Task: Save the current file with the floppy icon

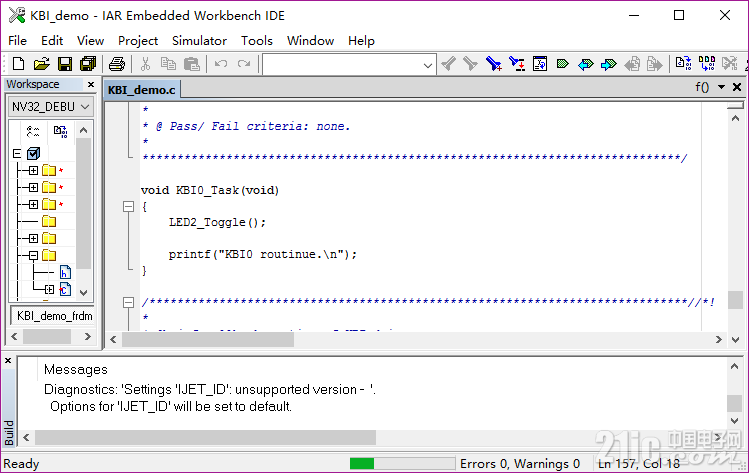Action: (x=65, y=64)
